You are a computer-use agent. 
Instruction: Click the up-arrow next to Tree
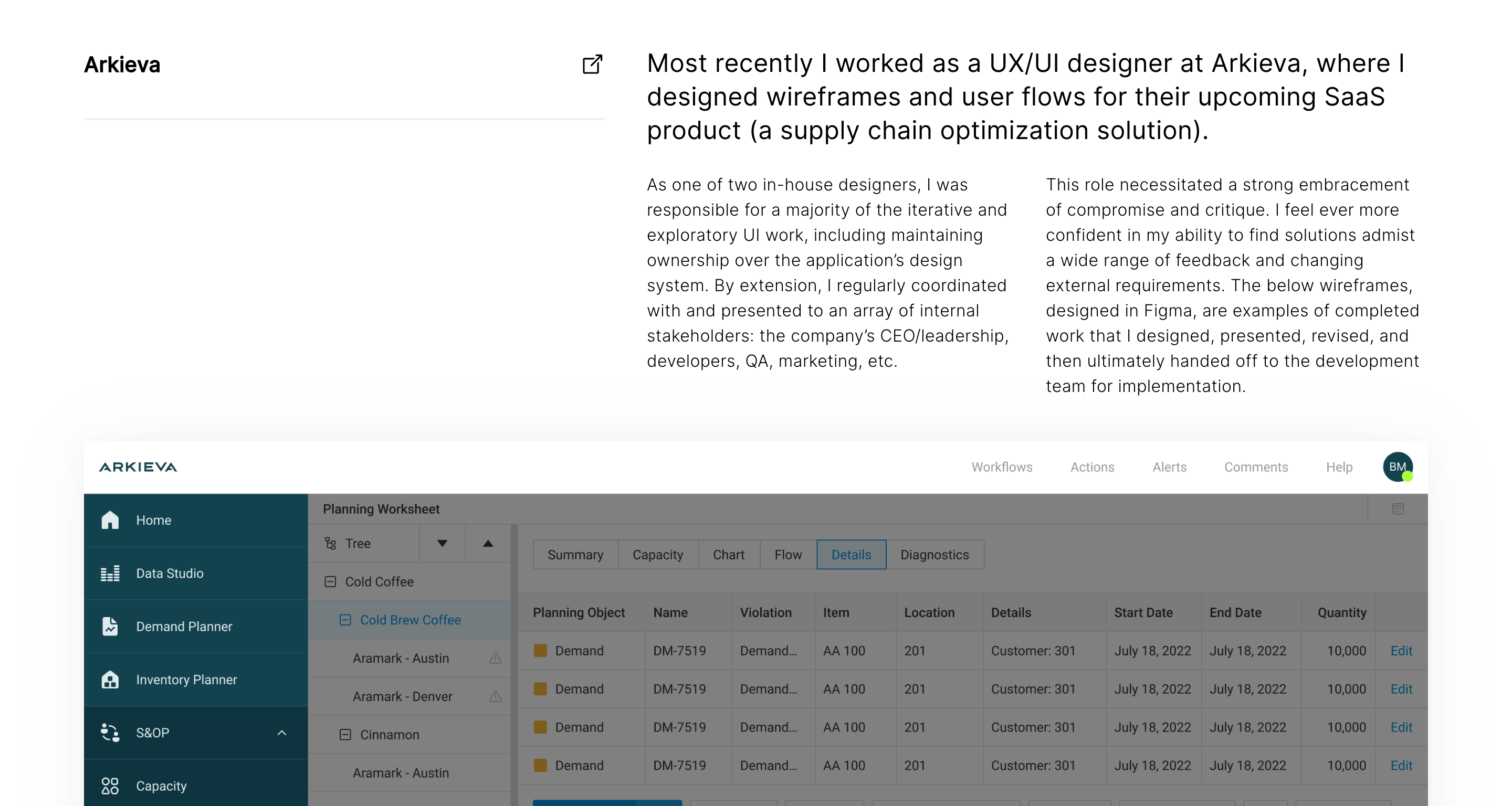point(488,543)
